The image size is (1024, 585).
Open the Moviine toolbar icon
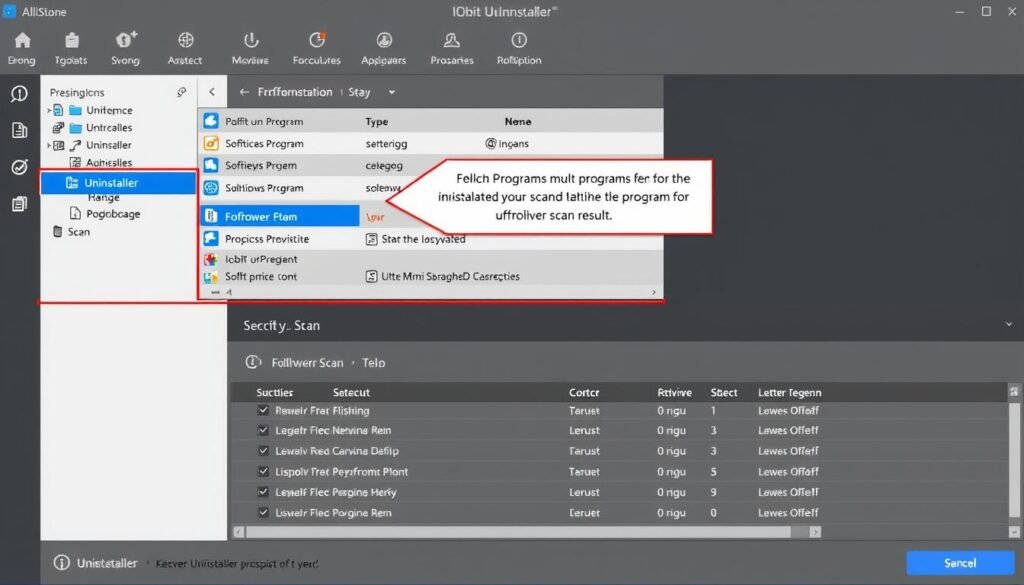(250, 48)
